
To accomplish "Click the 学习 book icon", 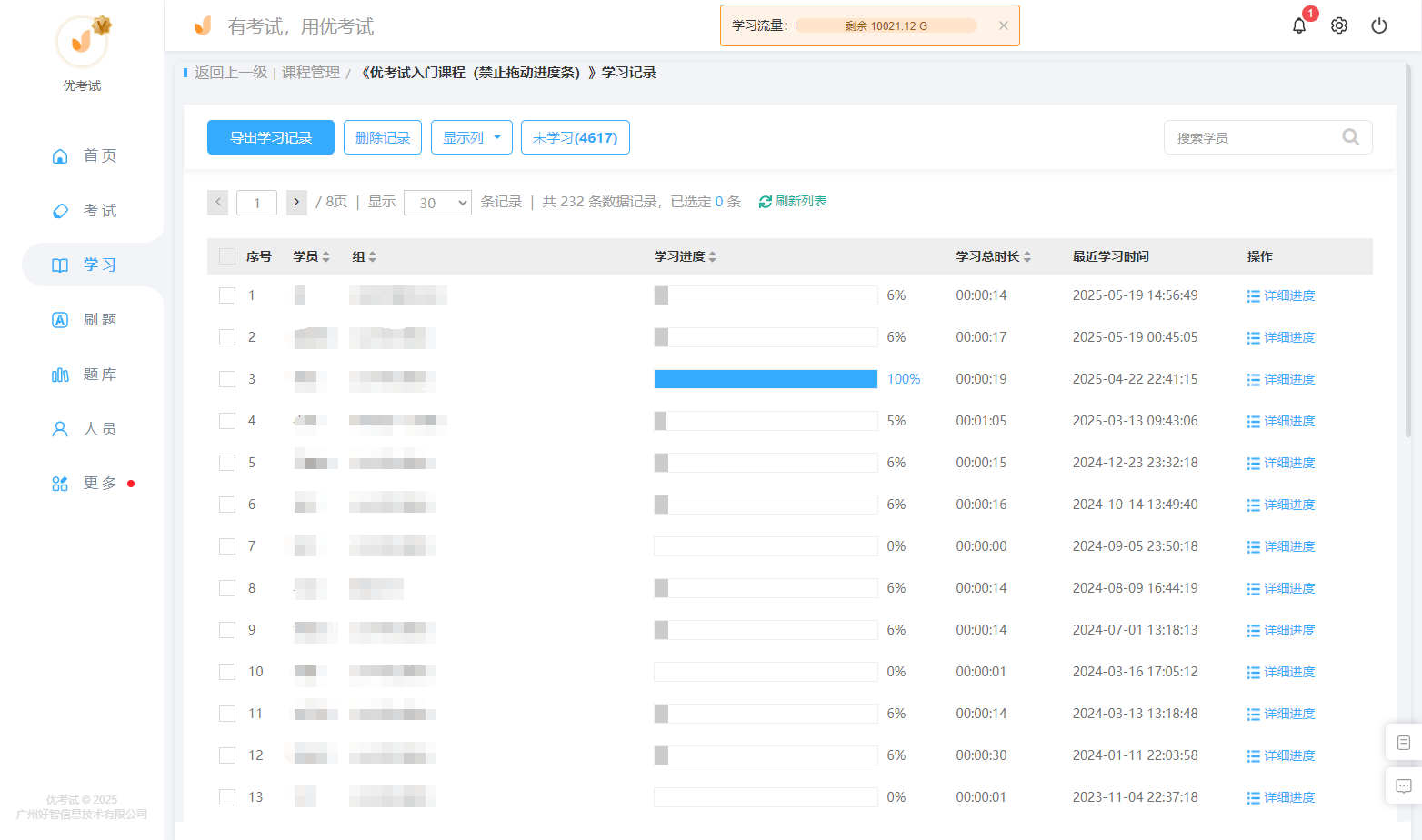I will point(60,265).
